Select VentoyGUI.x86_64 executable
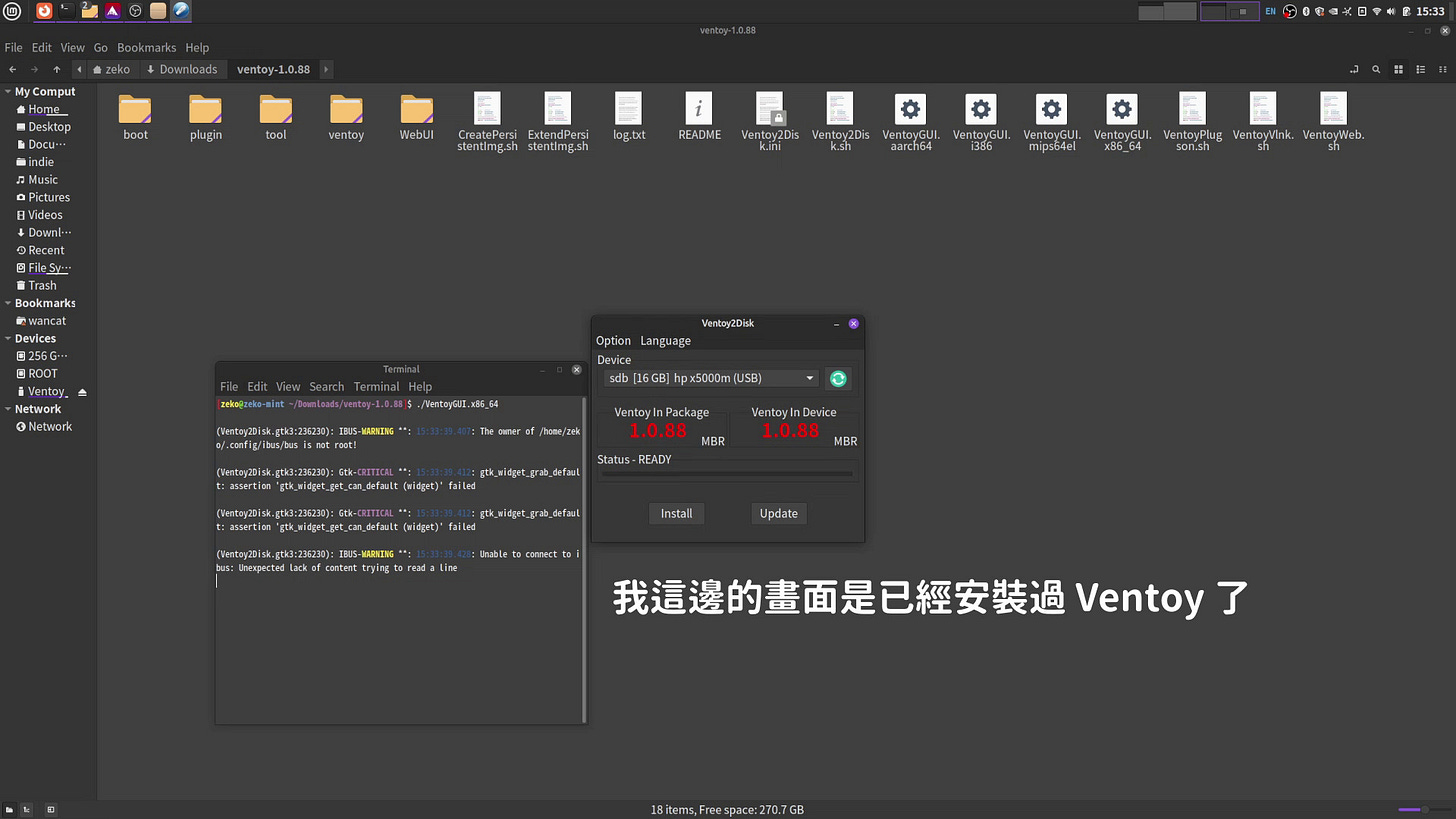Screen dimensions: 1456x819 click(x=1122, y=122)
